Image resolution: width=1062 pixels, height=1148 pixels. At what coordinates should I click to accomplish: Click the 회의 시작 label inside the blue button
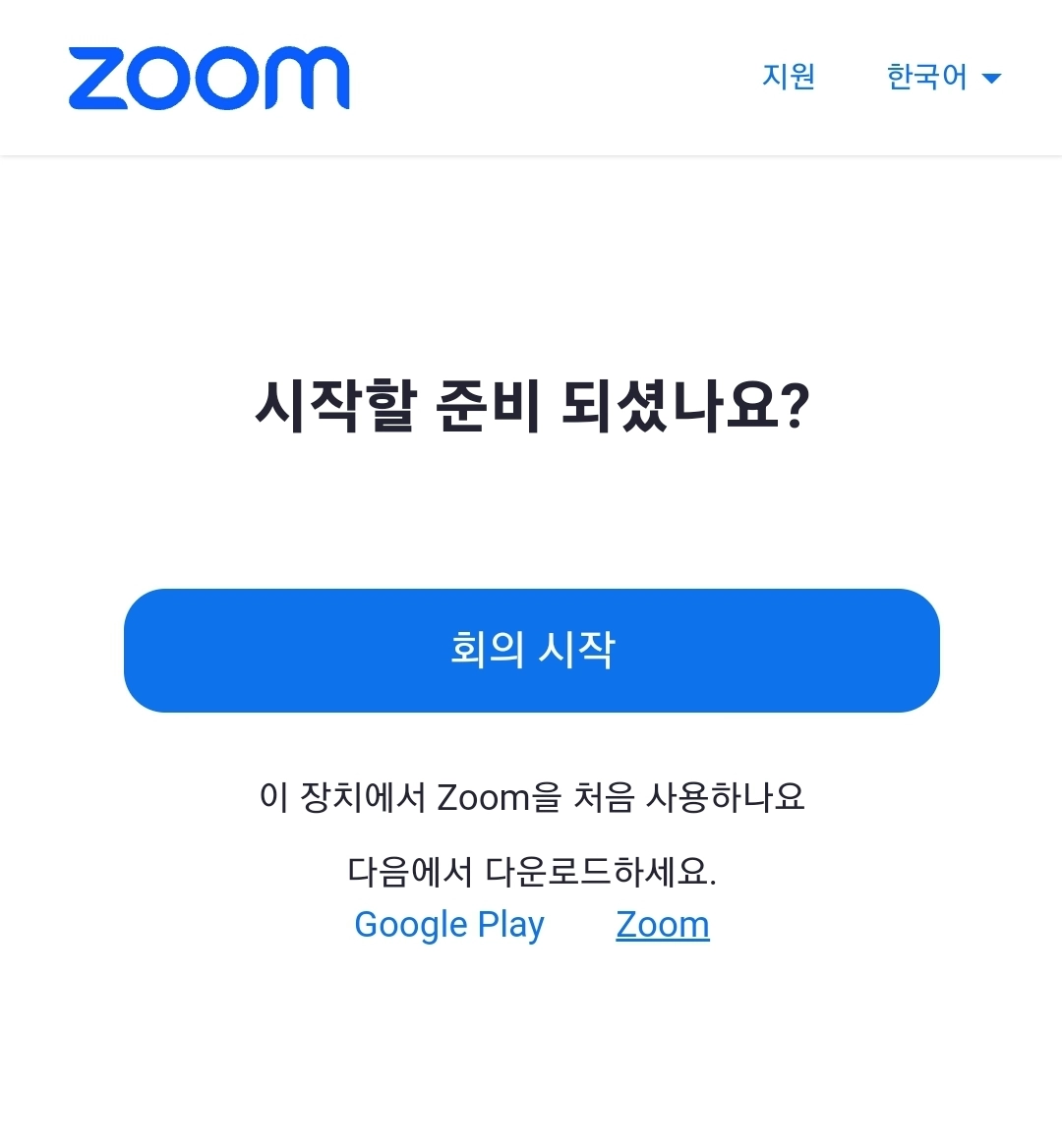click(x=532, y=650)
